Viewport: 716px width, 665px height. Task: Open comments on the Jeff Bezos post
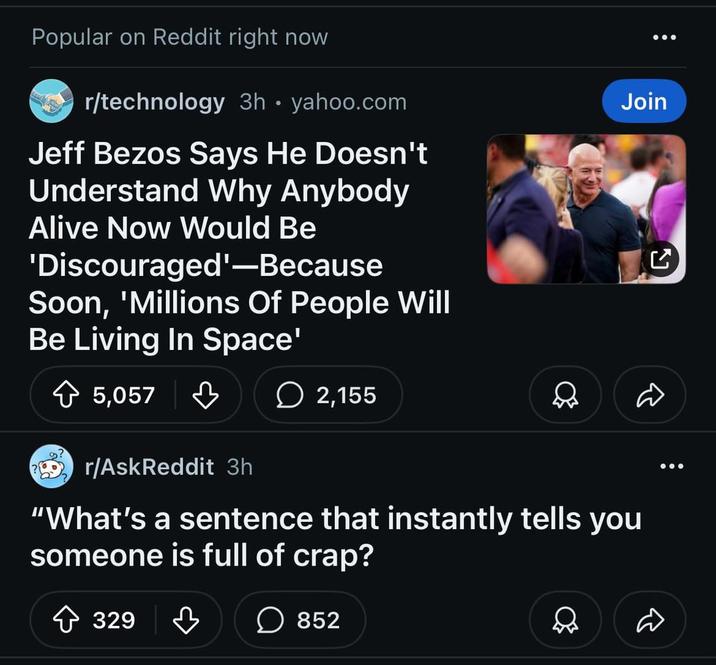point(328,395)
